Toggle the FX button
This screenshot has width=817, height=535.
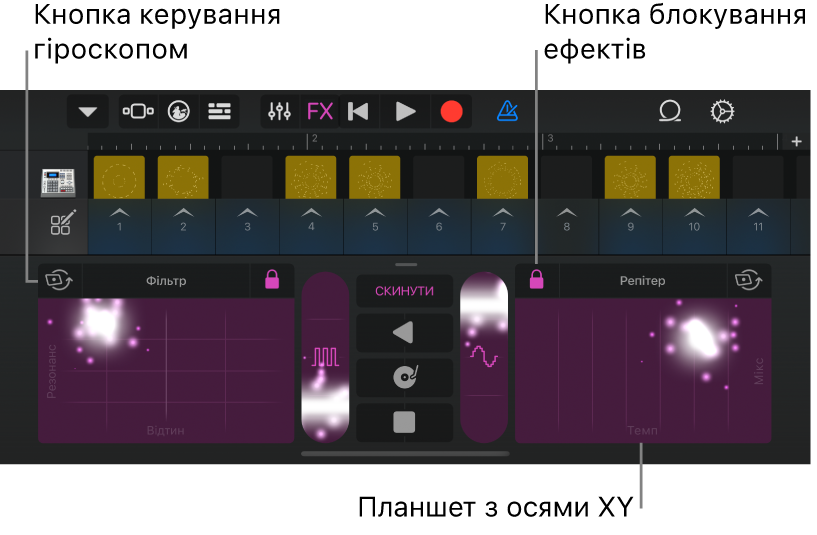click(x=320, y=111)
